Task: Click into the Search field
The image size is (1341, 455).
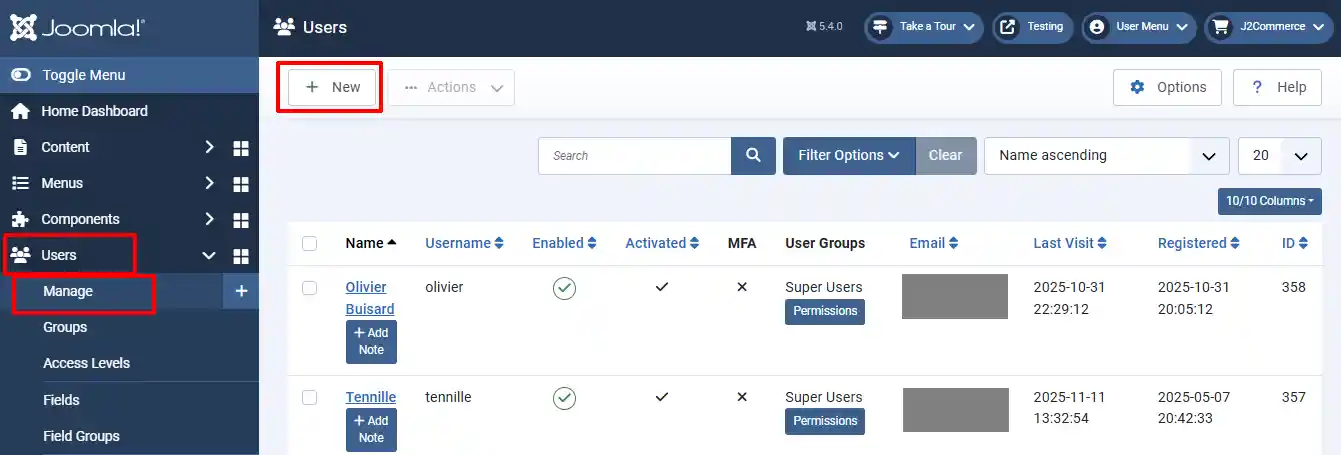Action: tap(635, 155)
